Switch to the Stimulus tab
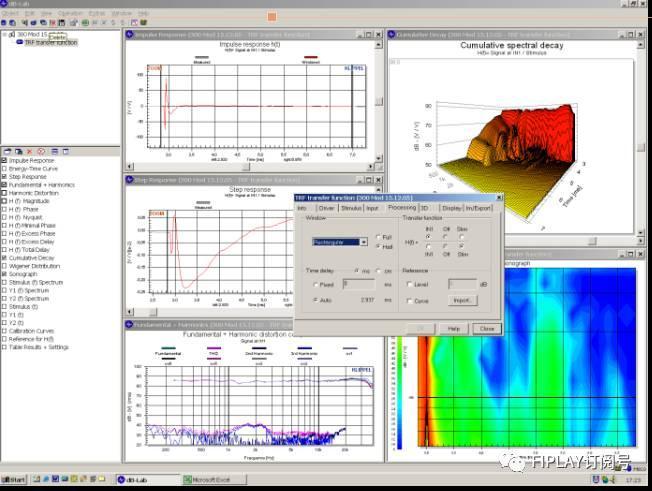This screenshot has width=652, height=491. (x=351, y=208)
